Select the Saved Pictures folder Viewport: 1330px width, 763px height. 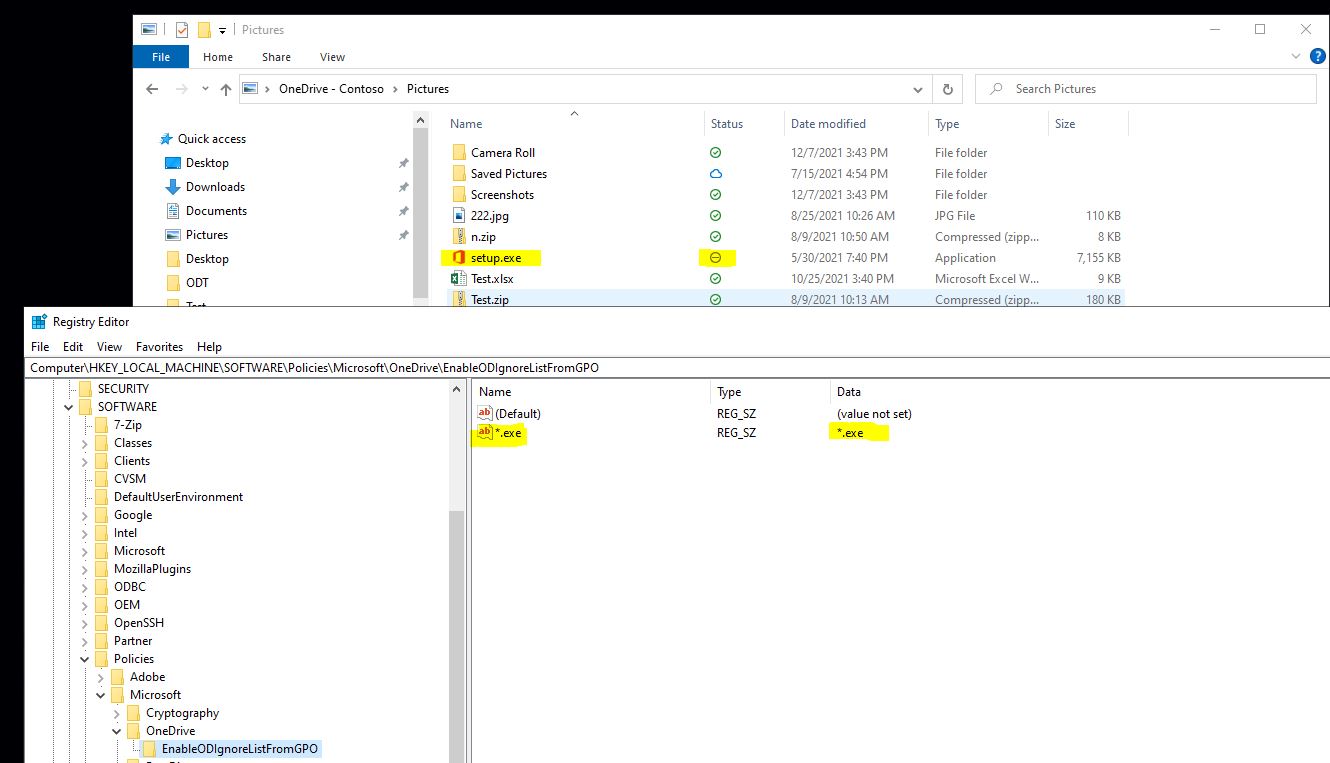[x=509, y=174]
